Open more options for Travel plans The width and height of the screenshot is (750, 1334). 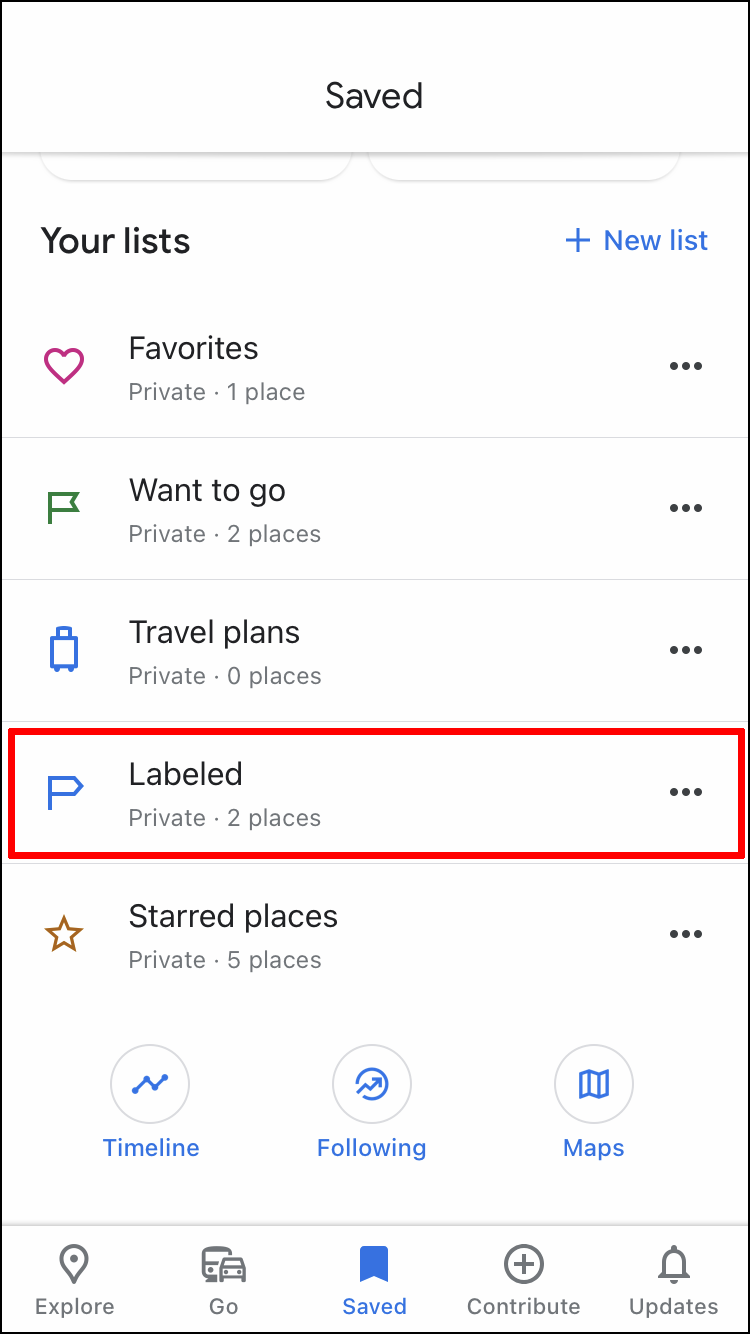[686, 650]
